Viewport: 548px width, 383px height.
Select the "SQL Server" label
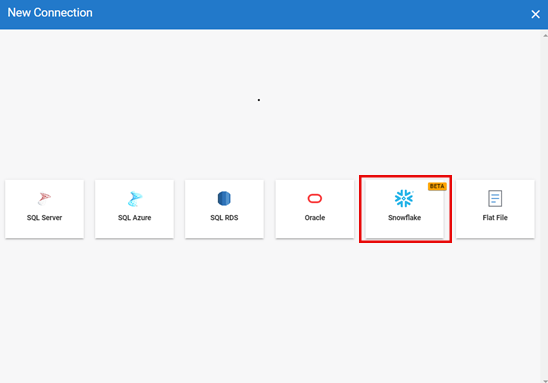pyautogui.click(x=44, y=218)
